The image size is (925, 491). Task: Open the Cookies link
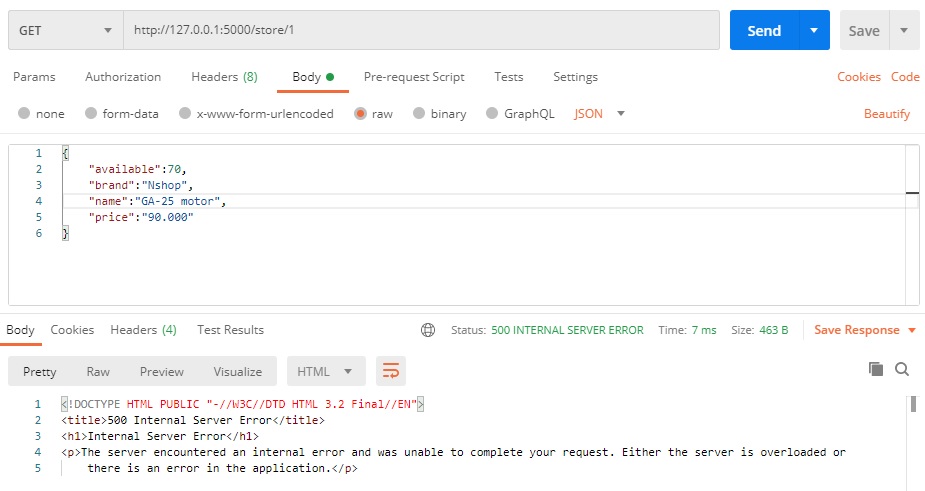858,77
